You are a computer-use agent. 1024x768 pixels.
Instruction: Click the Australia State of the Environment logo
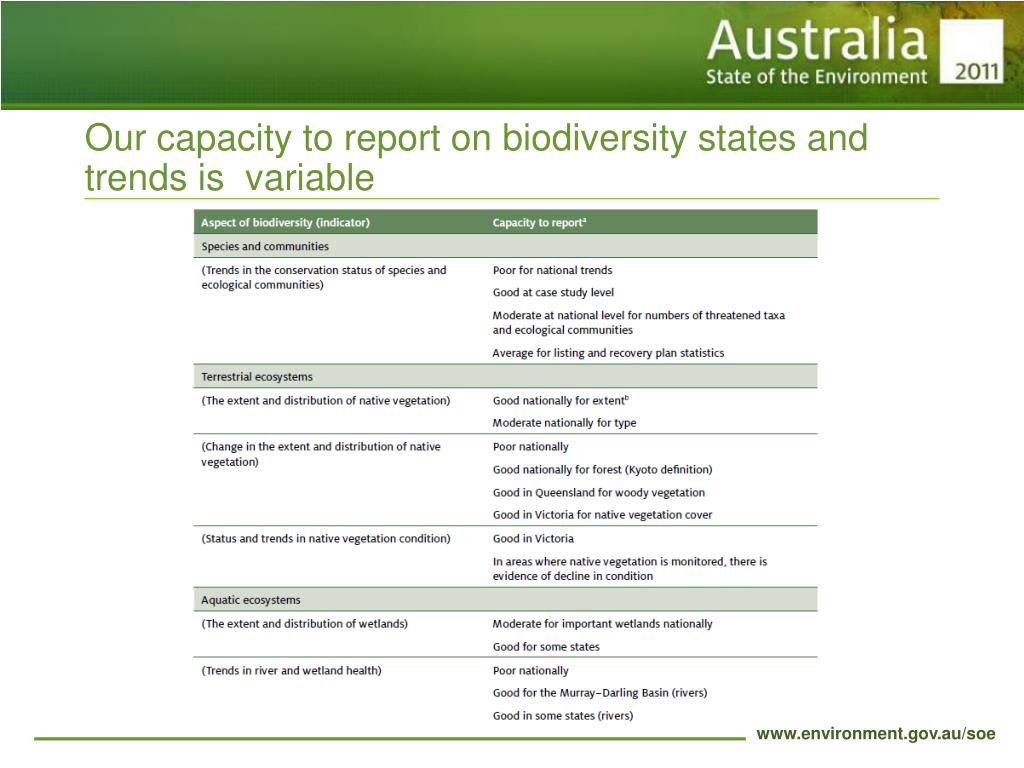[x=817, y=52]
